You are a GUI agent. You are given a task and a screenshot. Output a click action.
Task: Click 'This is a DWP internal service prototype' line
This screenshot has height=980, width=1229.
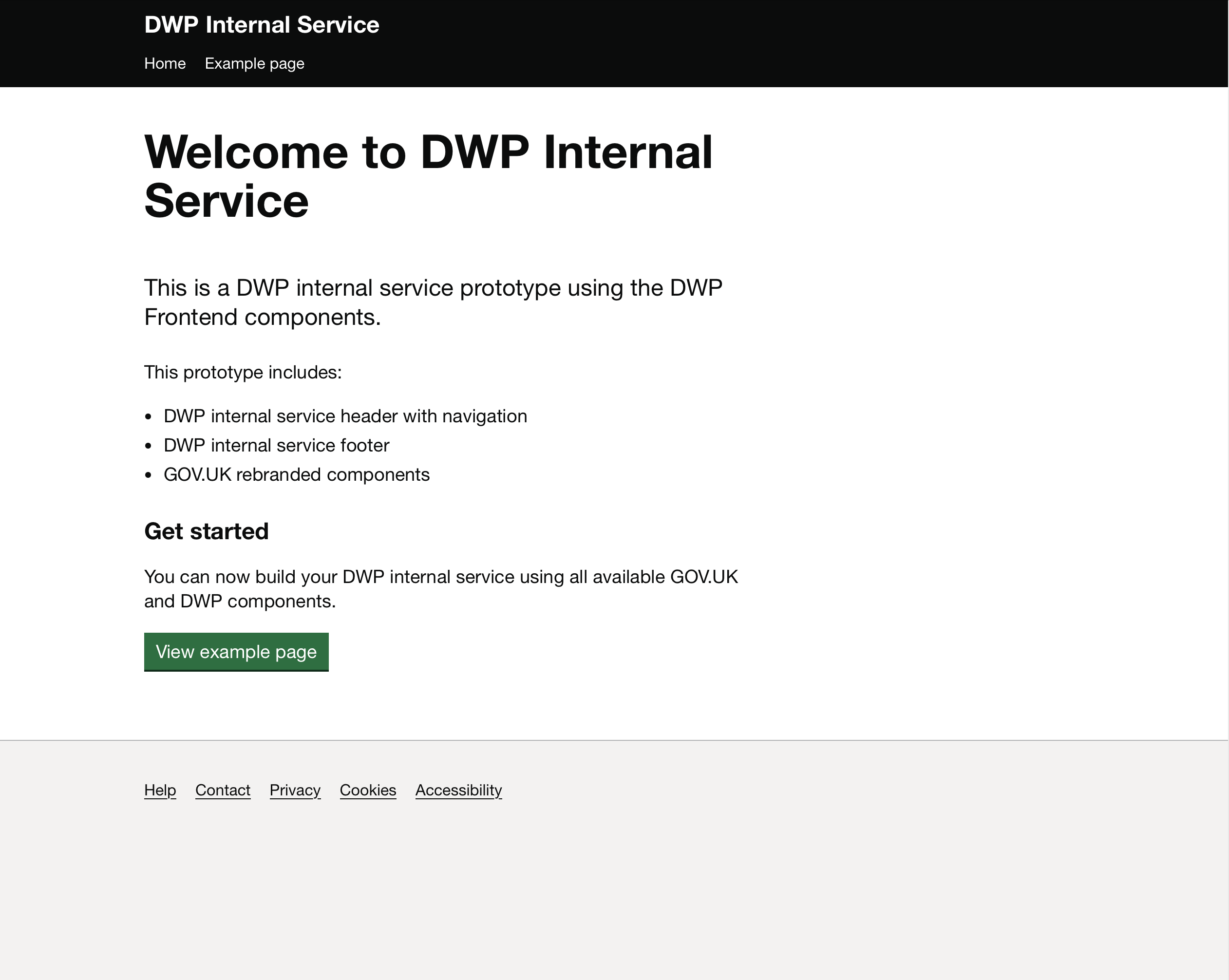[x=433, y=288]
